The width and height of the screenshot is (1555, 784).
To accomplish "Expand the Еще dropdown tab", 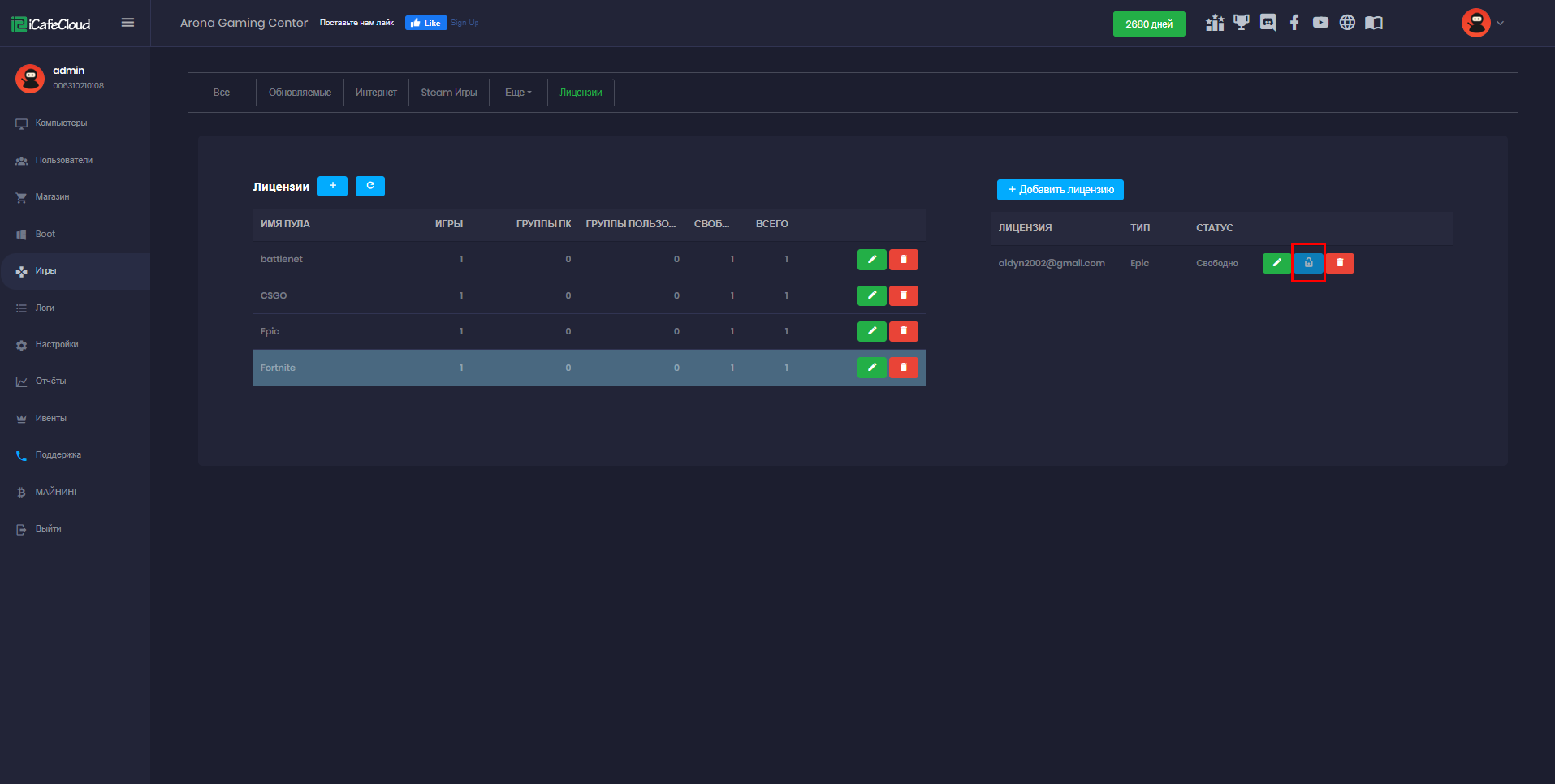I will point(518,93).
